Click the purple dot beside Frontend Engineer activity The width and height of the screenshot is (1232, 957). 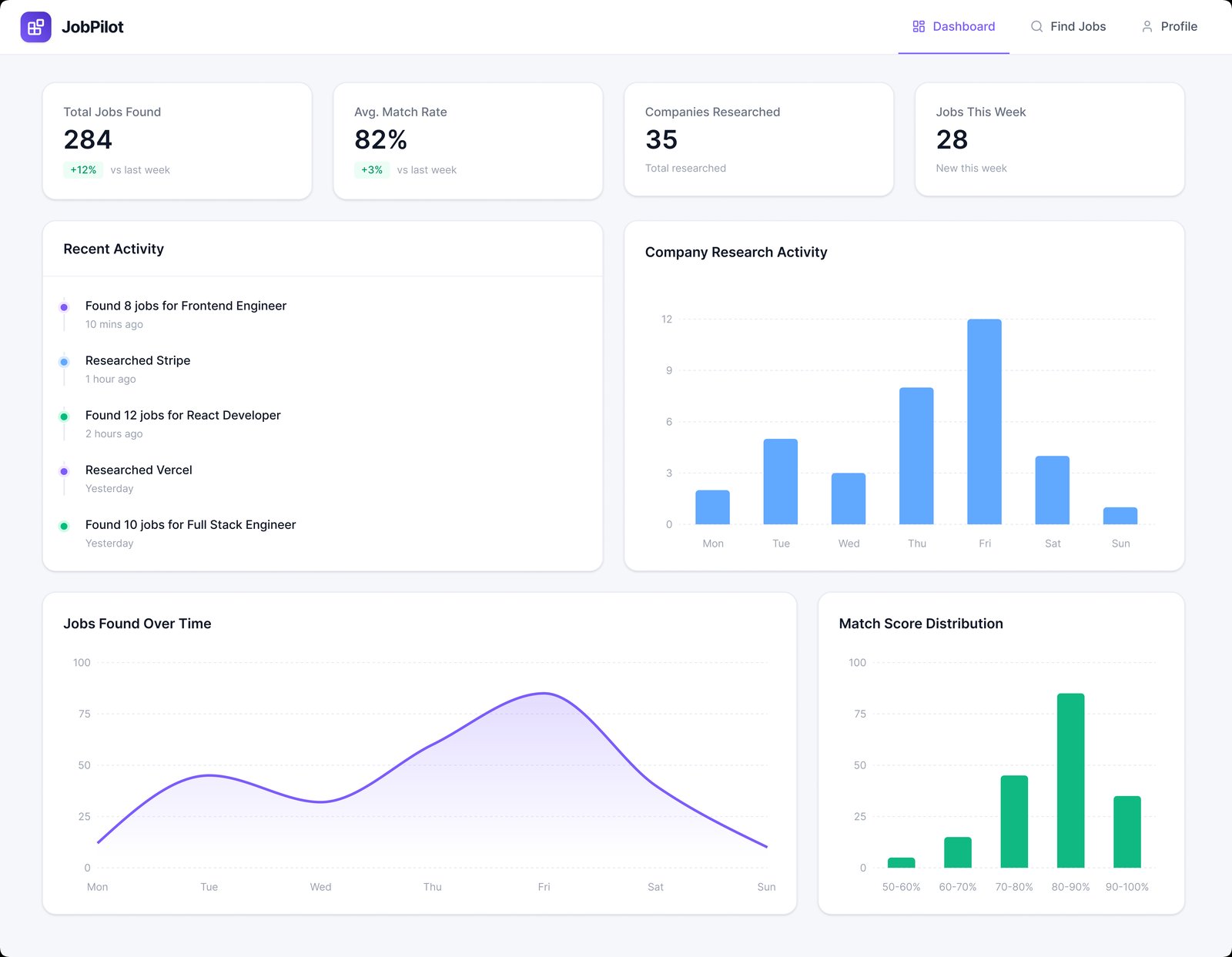(x=64, y=307)
